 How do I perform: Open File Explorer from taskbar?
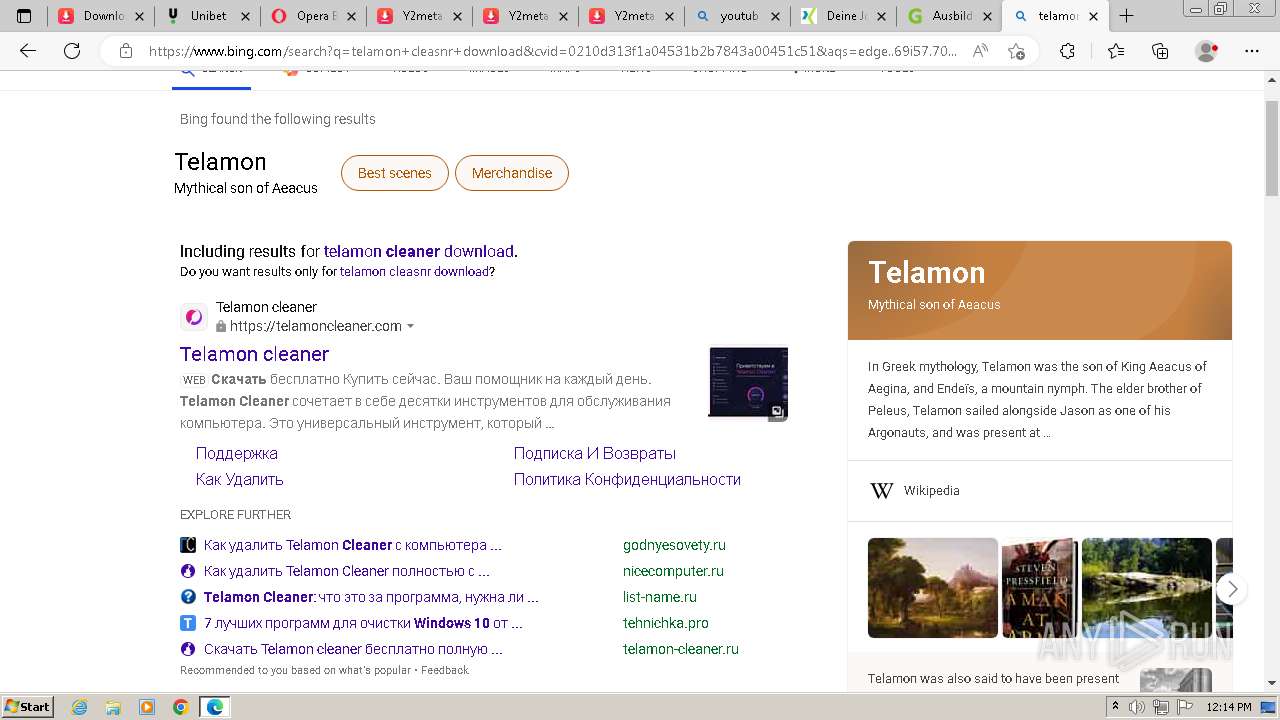[x=113, y=707]
